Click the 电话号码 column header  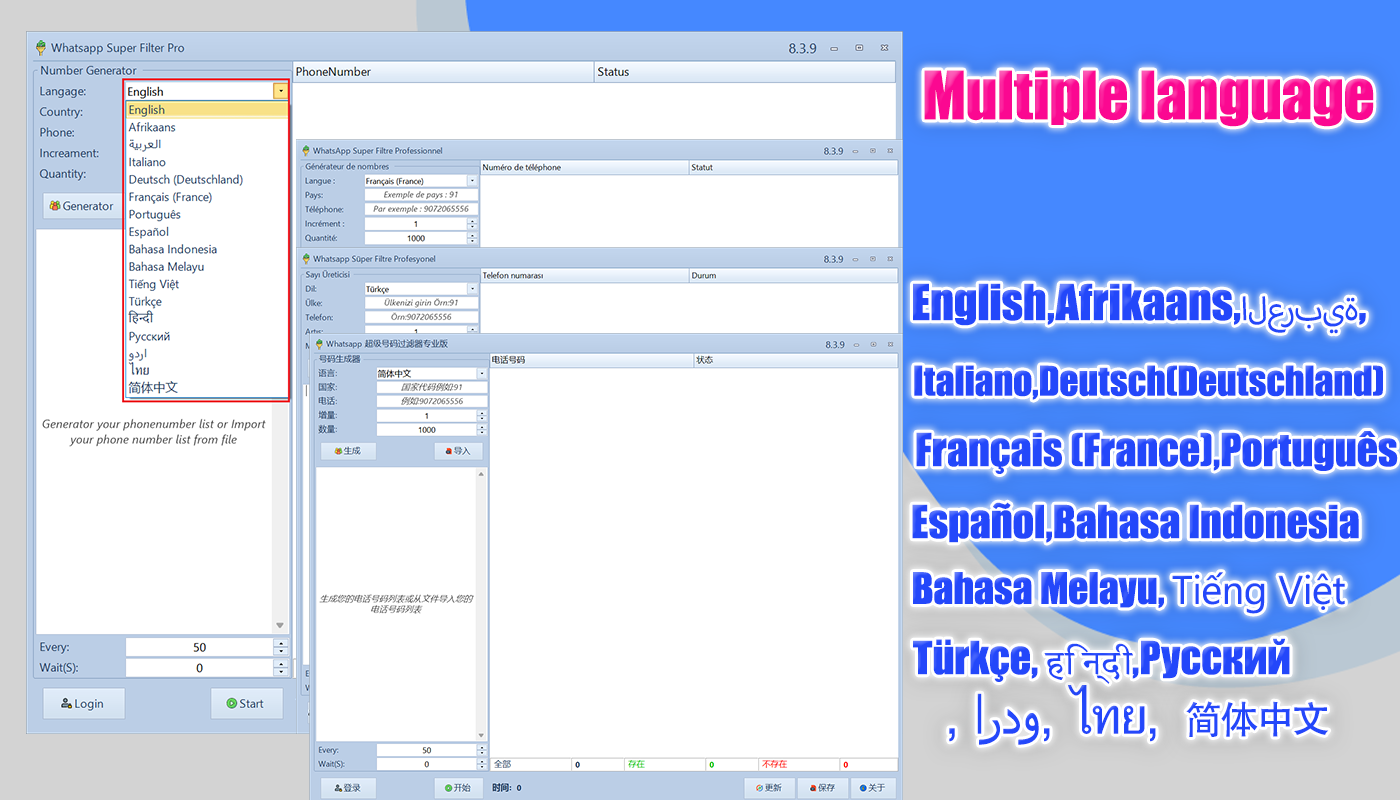(x=591, y=360)
